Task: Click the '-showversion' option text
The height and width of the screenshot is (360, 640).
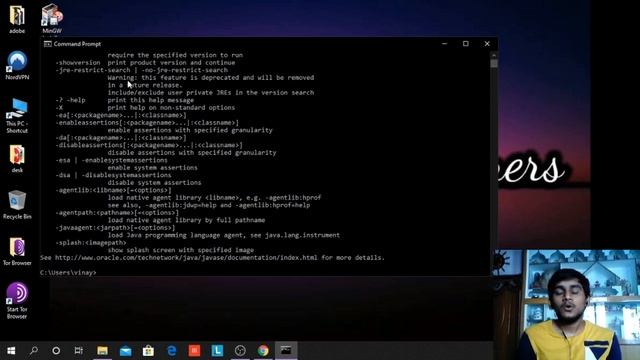Action: point(78,62)
